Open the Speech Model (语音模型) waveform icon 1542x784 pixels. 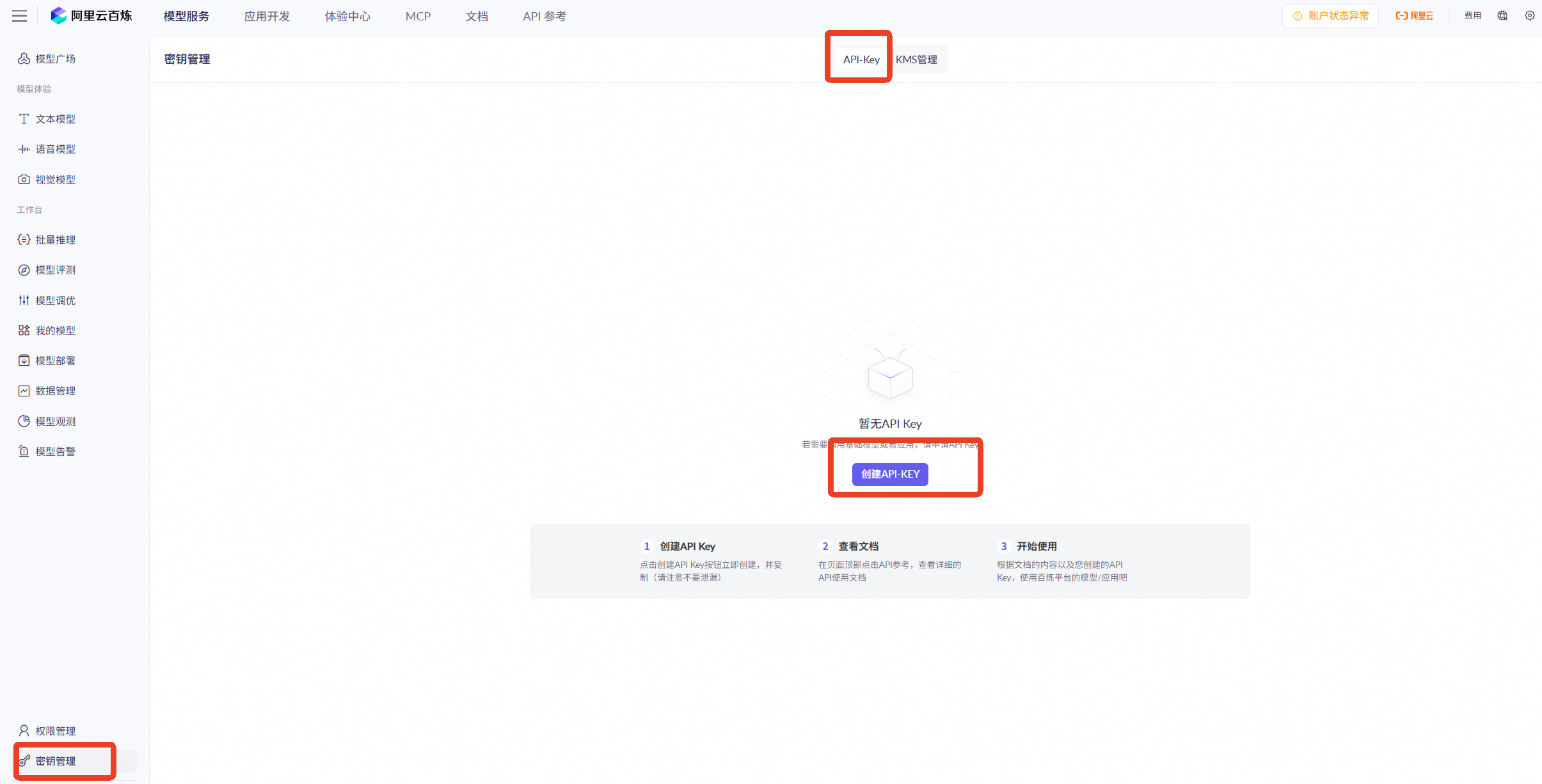[24, 149]
